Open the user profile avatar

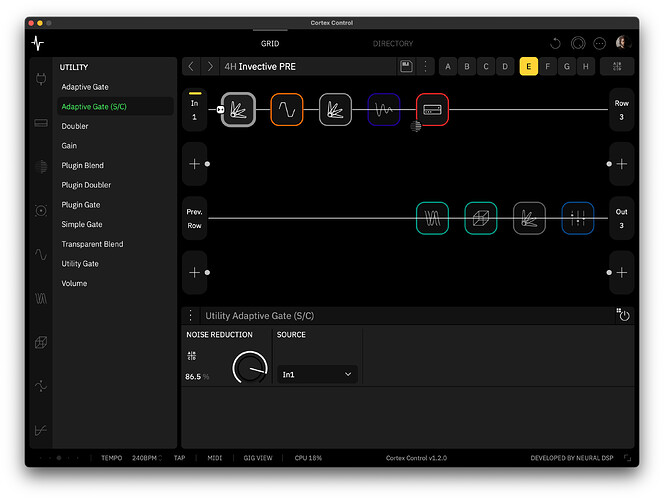coord(622,42)
